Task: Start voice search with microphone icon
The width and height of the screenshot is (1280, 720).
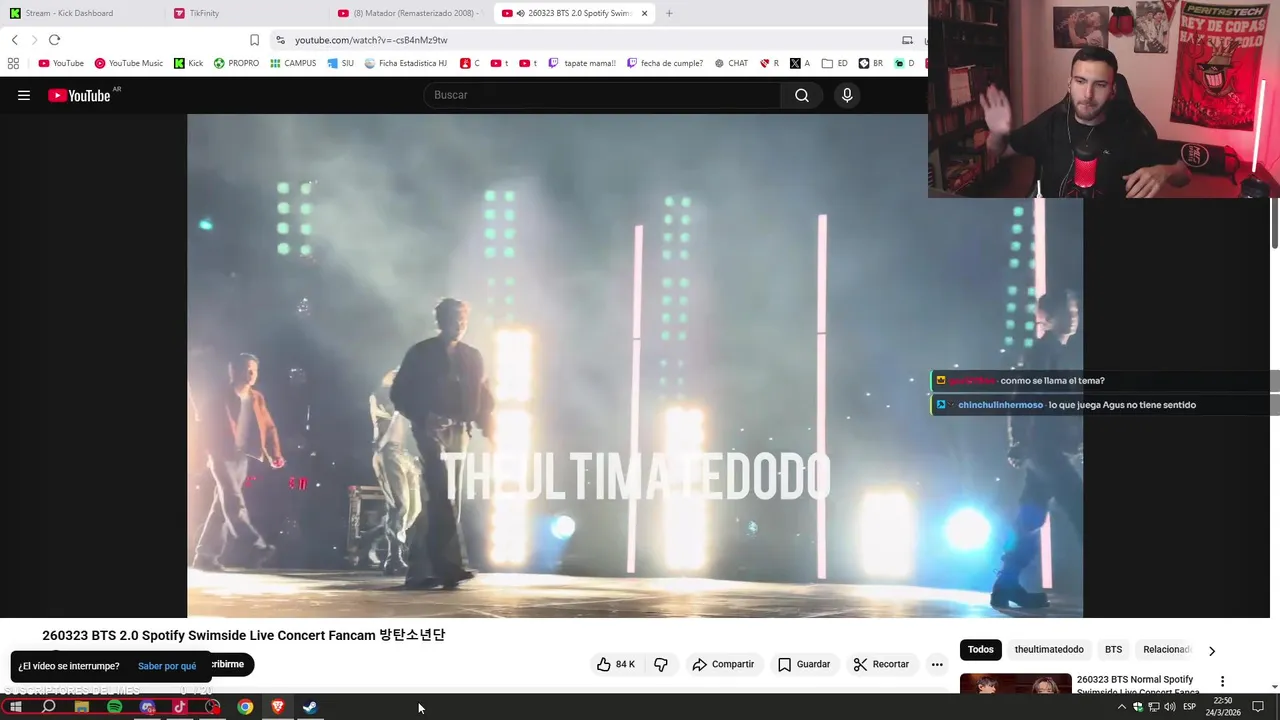Action: point(847,95)
